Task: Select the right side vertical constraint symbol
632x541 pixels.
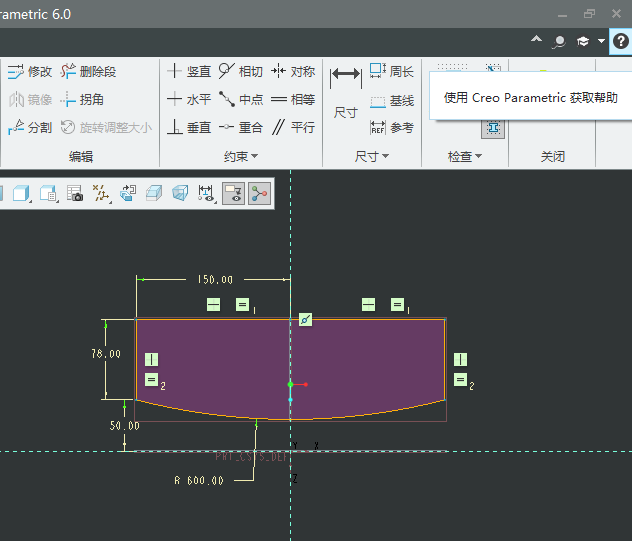Action: point(461,360)
